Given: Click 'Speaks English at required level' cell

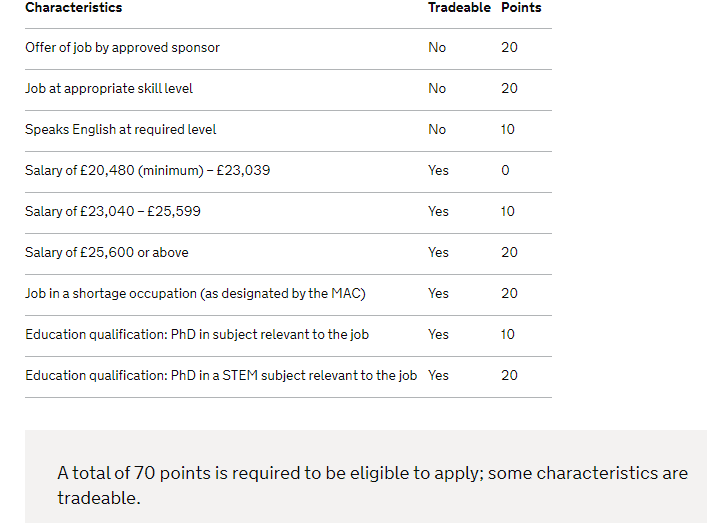Looking at the screenshot, I should [x=120, y=130].
